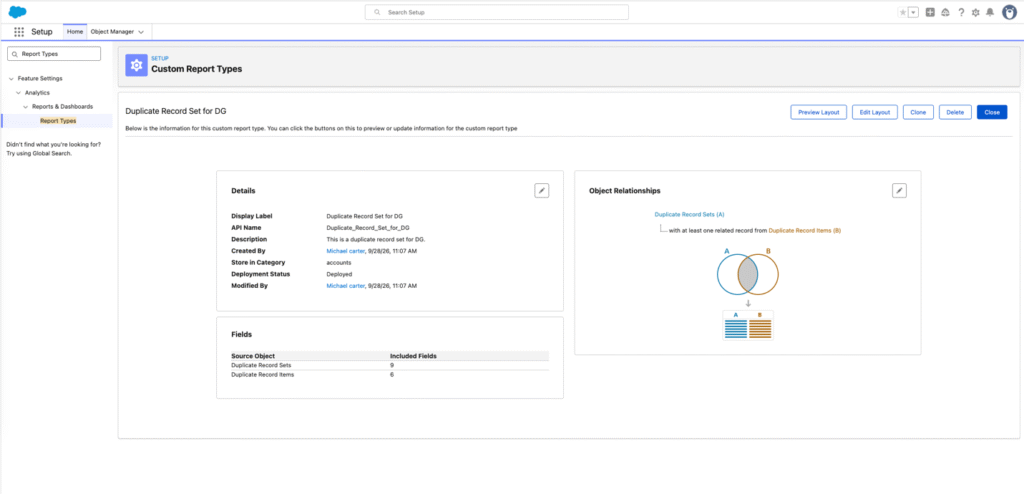The height and width of the screenshot is (494, 1024).
Task: Open the user profile avatar
Action: click(x=1009, y=12)
